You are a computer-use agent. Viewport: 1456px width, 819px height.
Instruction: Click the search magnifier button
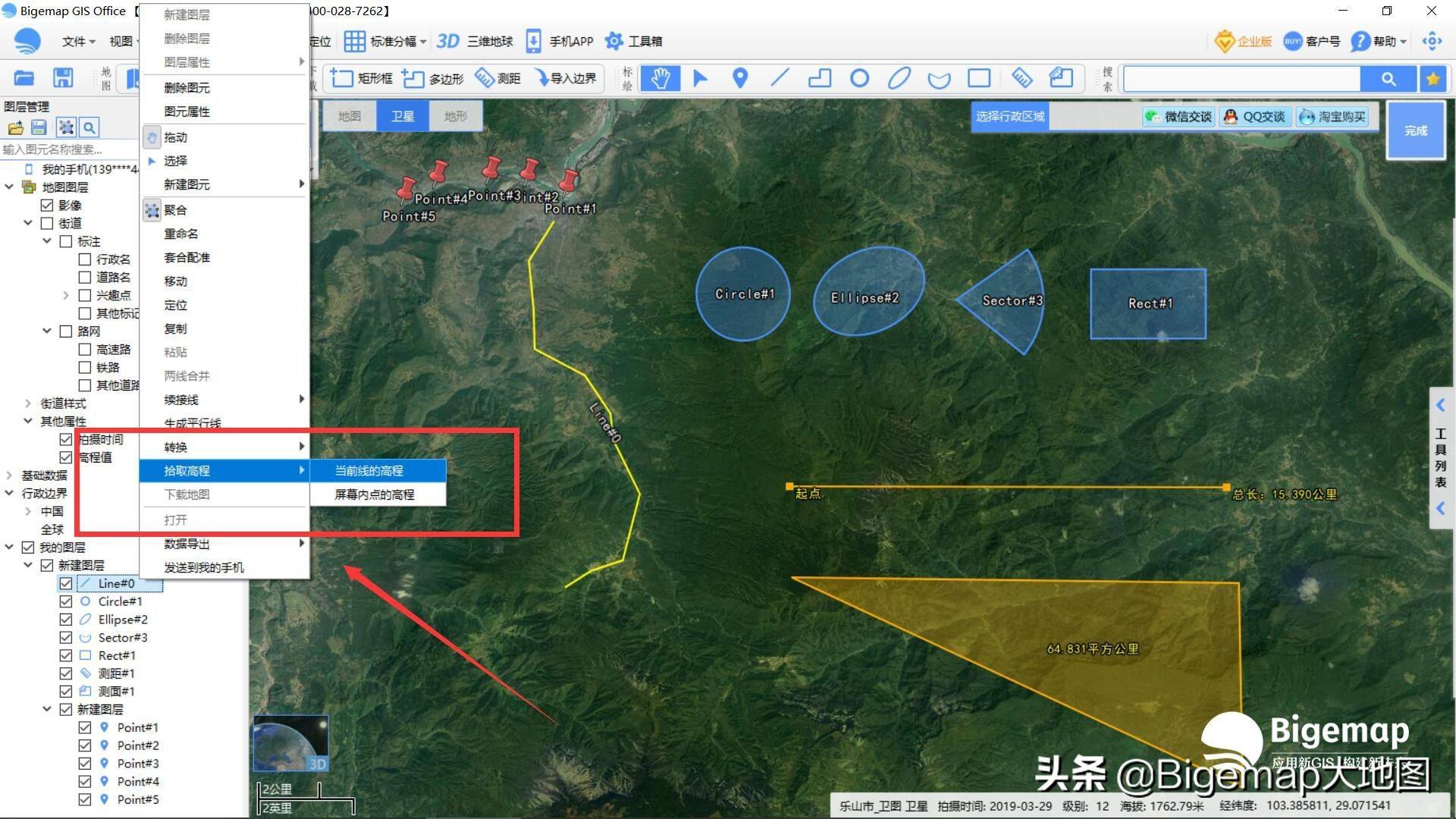[1388, 79]
